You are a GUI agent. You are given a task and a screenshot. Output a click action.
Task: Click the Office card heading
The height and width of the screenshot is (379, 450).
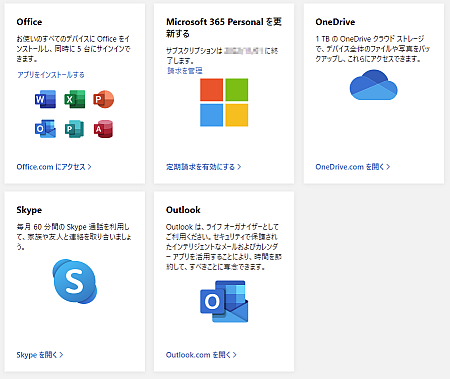[x=29, y=22]
